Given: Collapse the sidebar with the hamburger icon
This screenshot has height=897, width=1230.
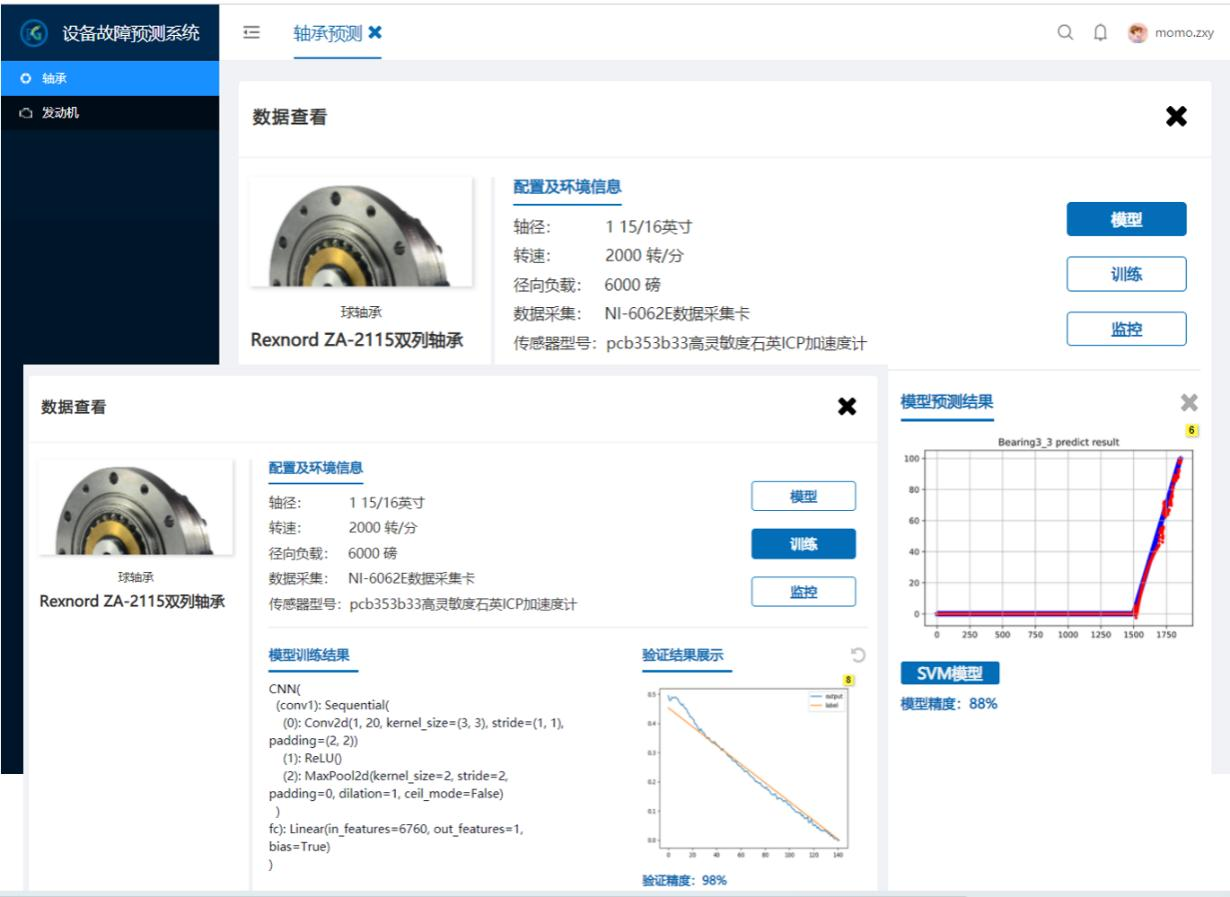Looking at the screenshot, I should coord(252,33).
